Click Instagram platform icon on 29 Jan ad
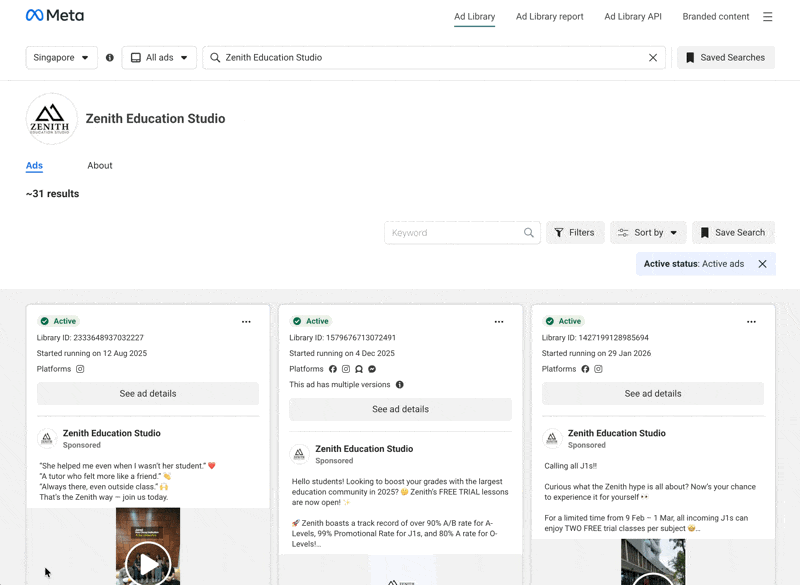This screenshot has width=800, height=585. coord(598,369)
